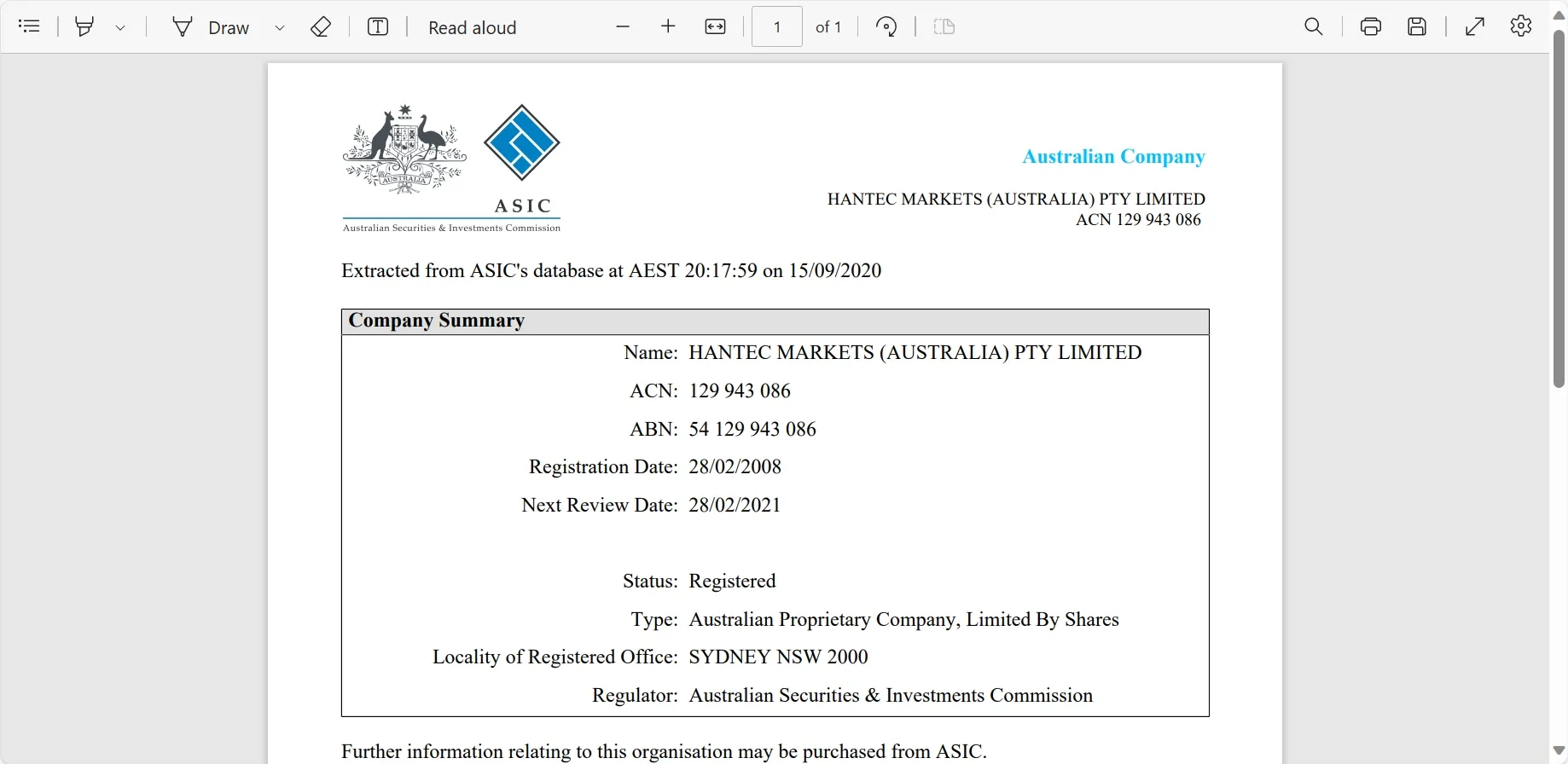Viewport: 1568px width, 764px height.
Task: Open PDF settings gear
Action: [x=1521, y=26]
